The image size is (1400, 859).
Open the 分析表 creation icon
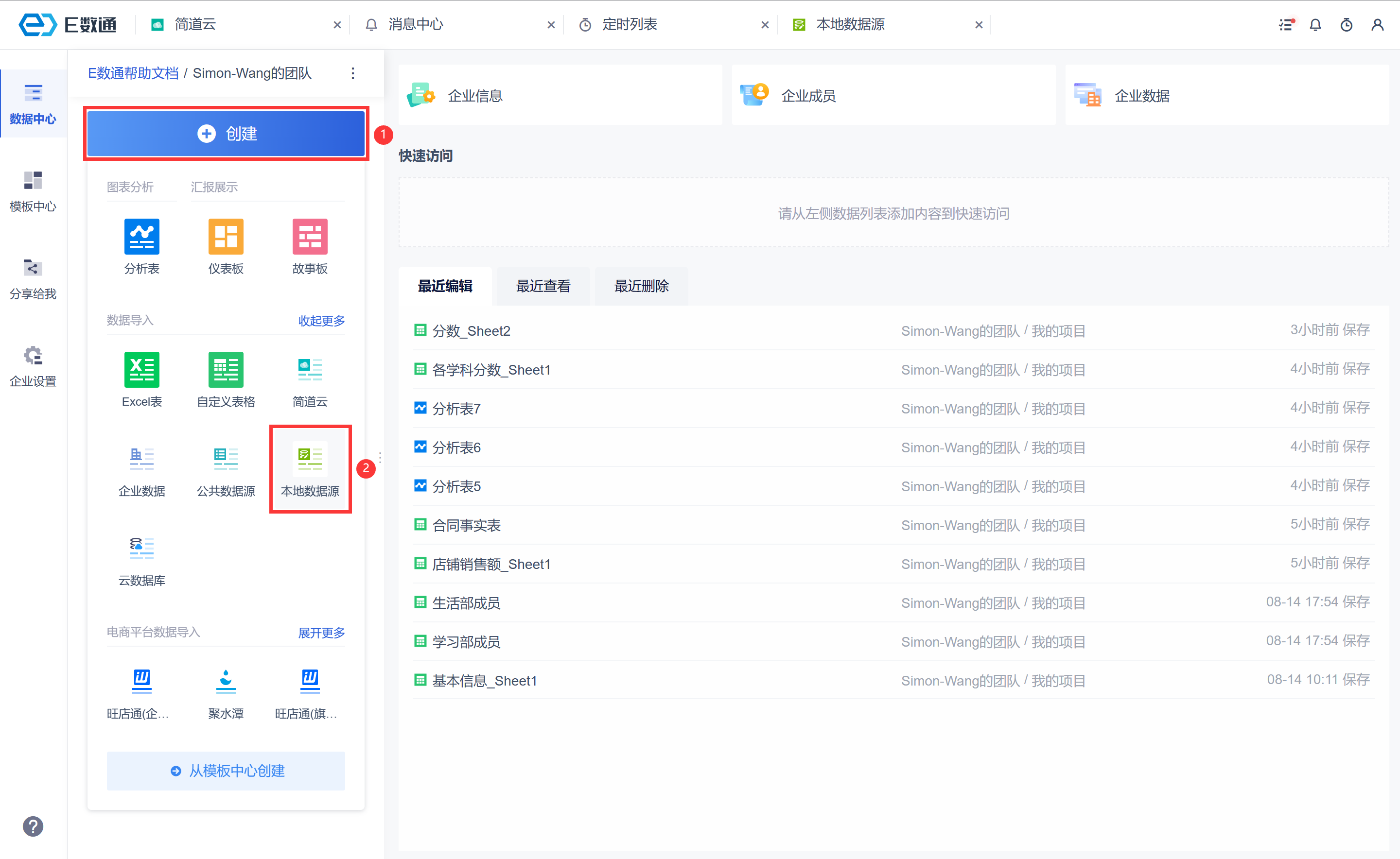coord(141,236)
